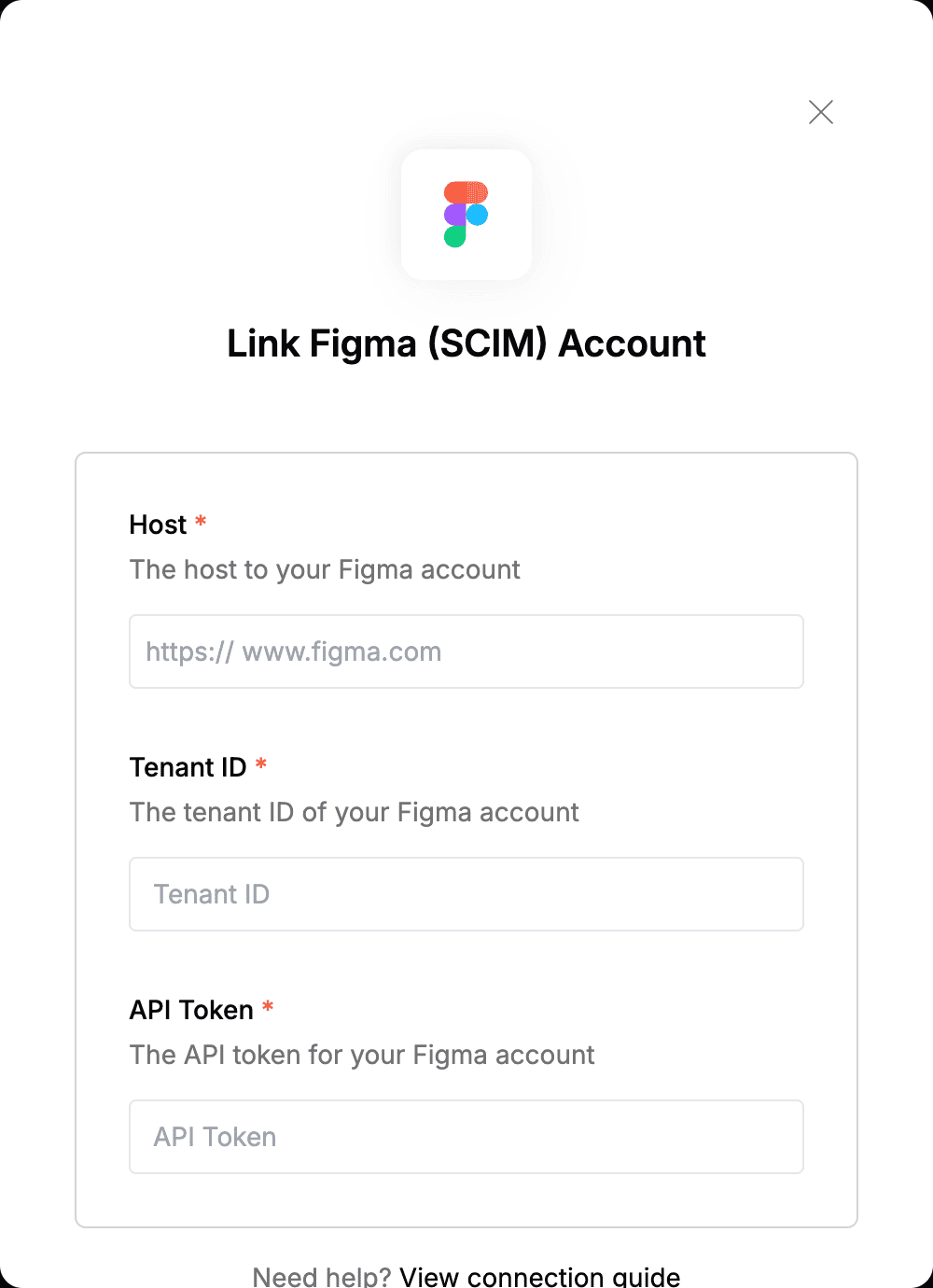Click the API Token field label
The width and height of the screenshot is (933, 1288).
[x=191, y=1010]
